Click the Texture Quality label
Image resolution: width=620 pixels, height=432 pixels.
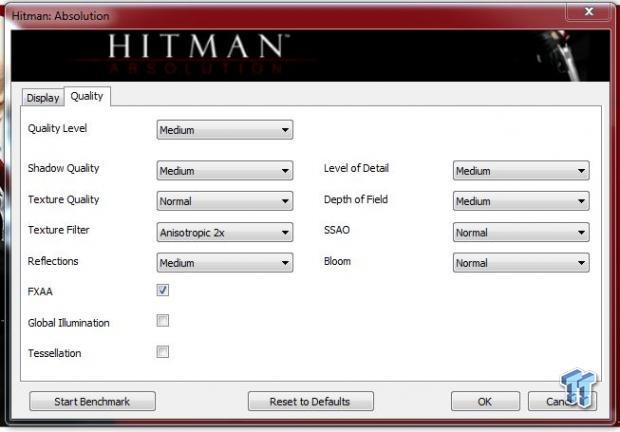point(63,200)
